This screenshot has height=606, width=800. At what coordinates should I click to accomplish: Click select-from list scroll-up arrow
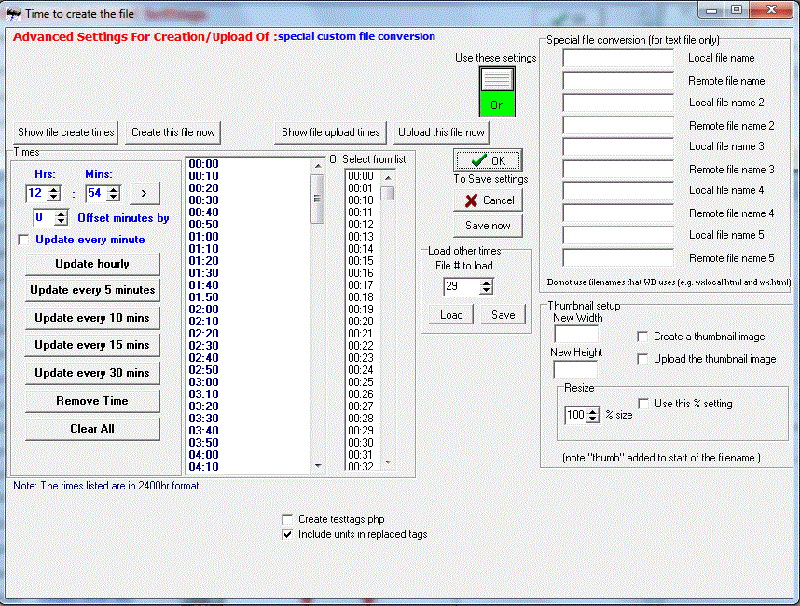388,178
